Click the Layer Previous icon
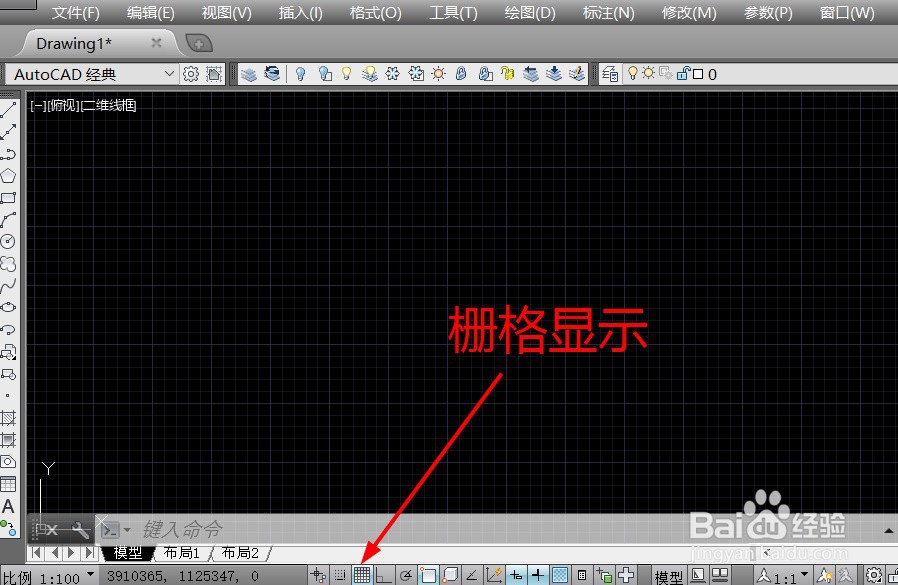 [272, 74]
